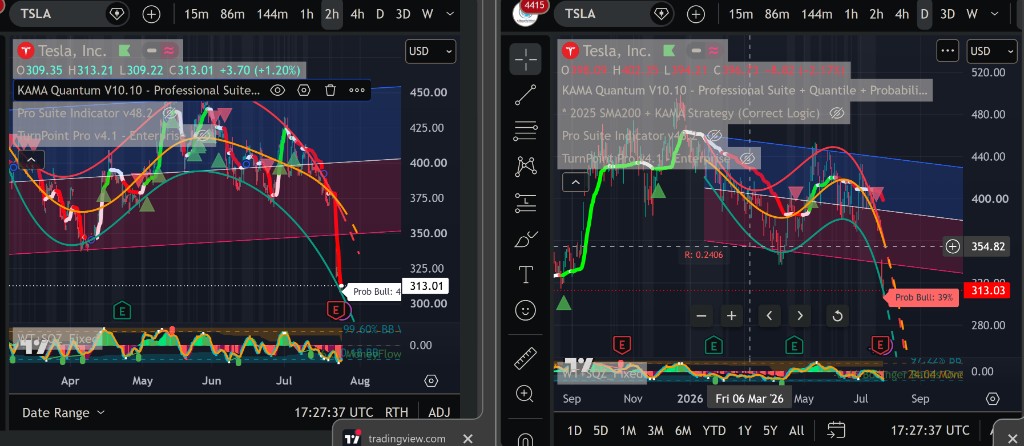1024x446 pixels.
Task: Open the USD currency dropdown in right chart
Action: pyautogui.click(x=991, y=51)
